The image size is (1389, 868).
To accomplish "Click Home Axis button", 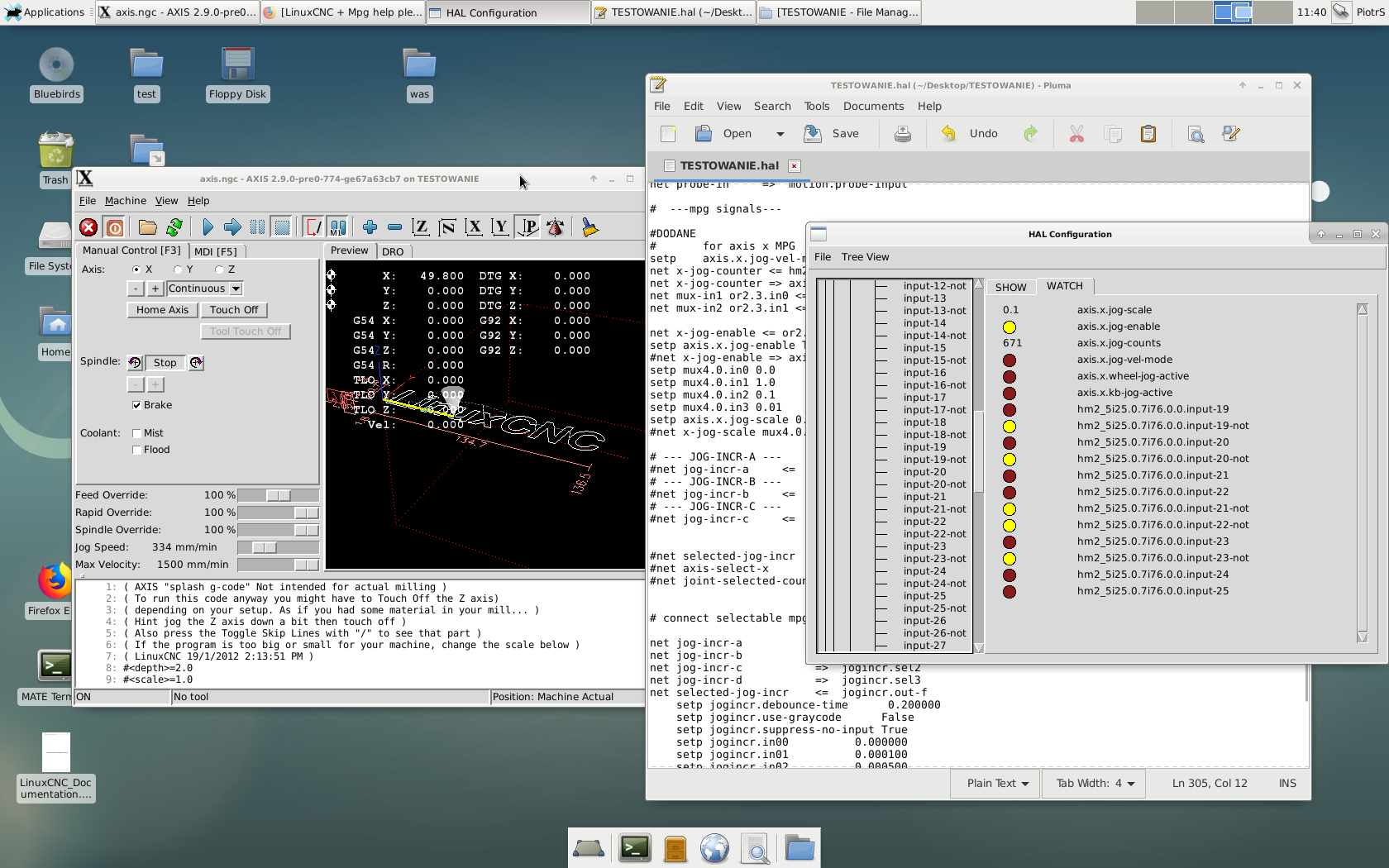I will click(162, 310).
